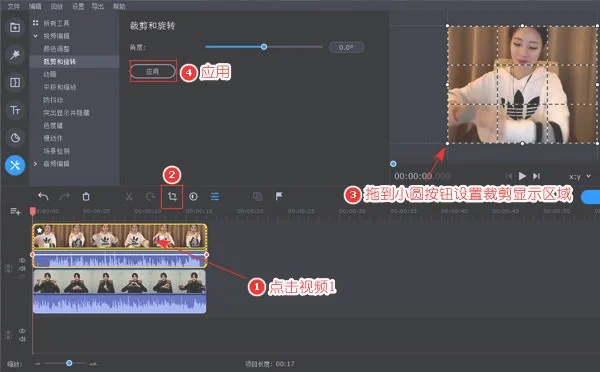
Task: Click the preview seek bar handle
Action: [x=393, y=164]
